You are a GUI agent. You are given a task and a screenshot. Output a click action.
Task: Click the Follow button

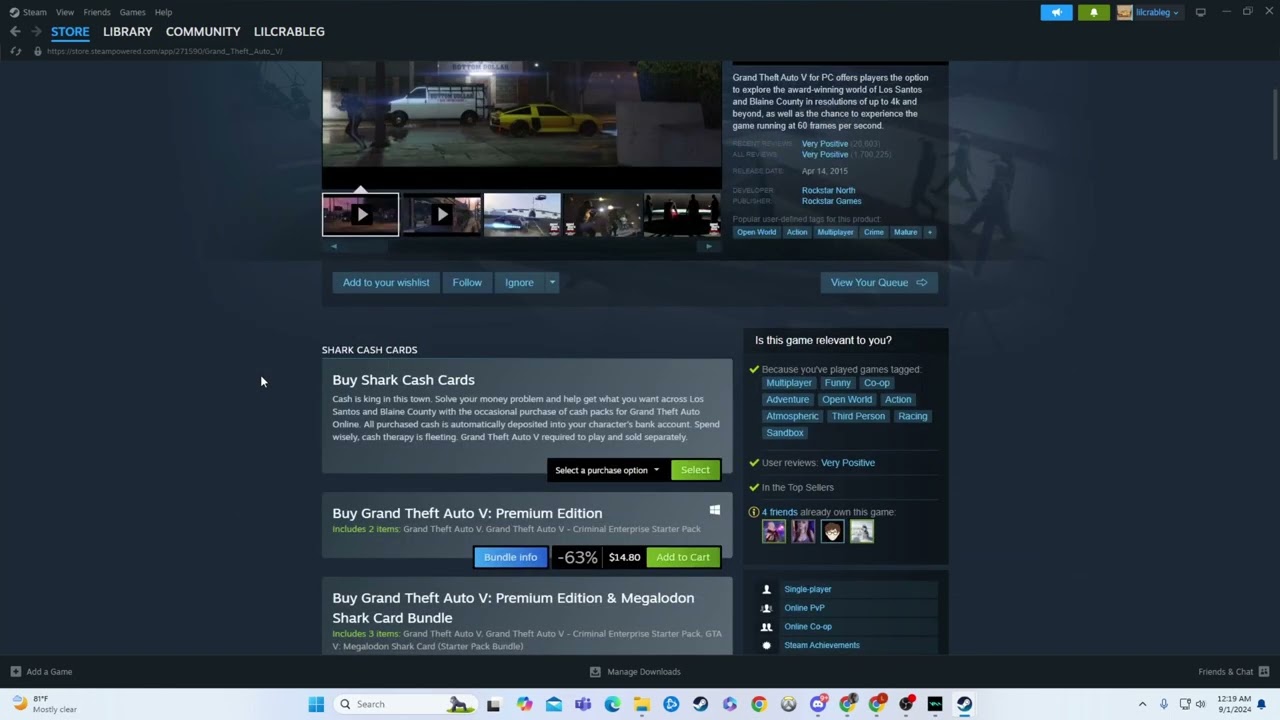(x=467, y=282)
